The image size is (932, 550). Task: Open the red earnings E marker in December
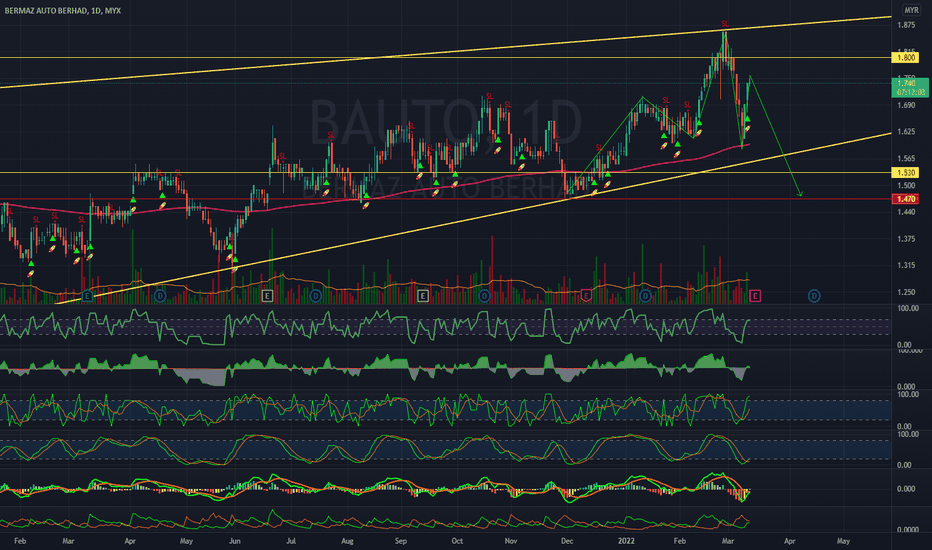586,296
